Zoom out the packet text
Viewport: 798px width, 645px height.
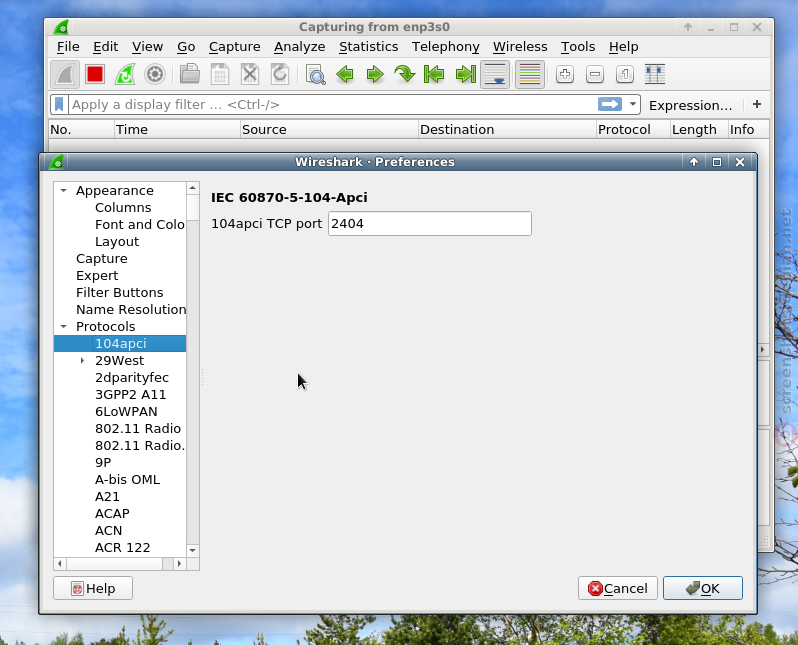(594, 74)
